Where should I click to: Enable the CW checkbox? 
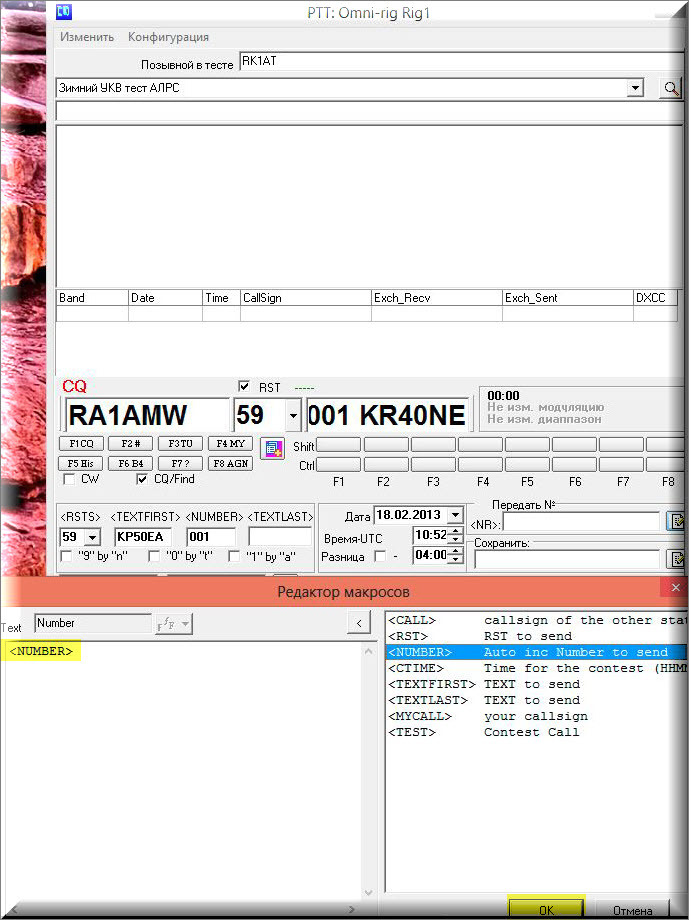tap(68, 480)
